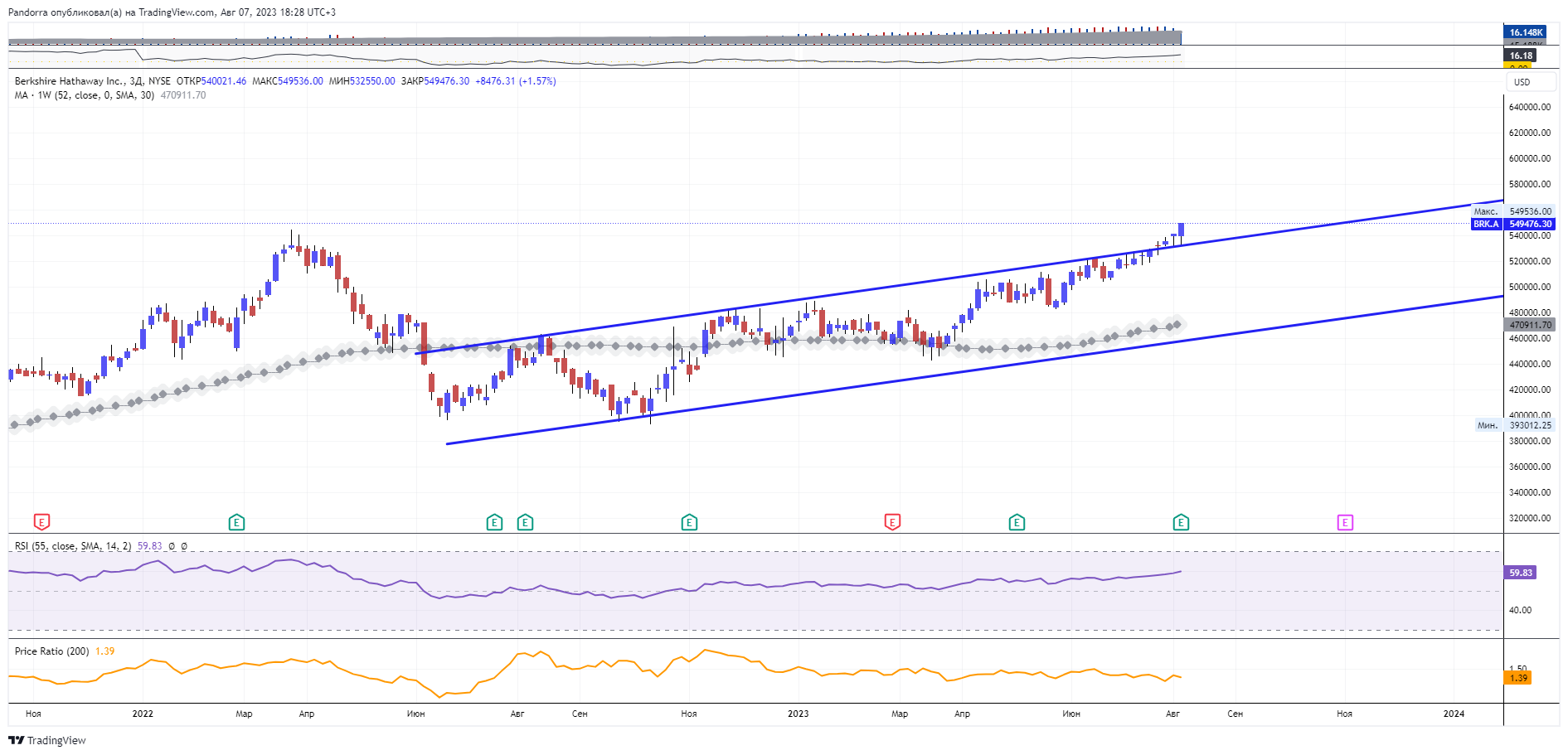Click the green earnings marker above Ноя 2022
This screenshot has width=1568, height=755.
(689, 522)
